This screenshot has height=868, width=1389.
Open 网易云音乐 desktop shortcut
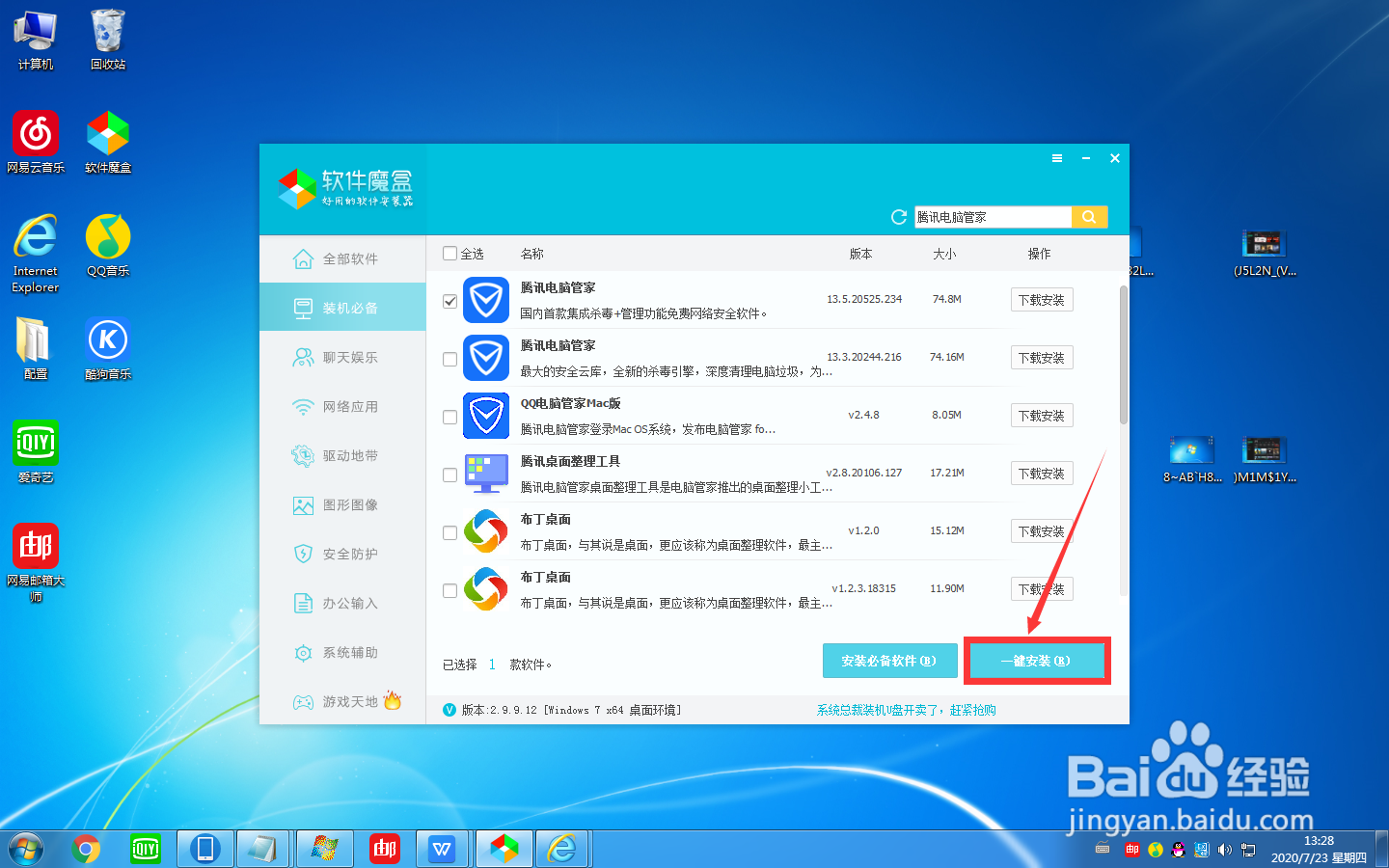click(x=36, y=142)
